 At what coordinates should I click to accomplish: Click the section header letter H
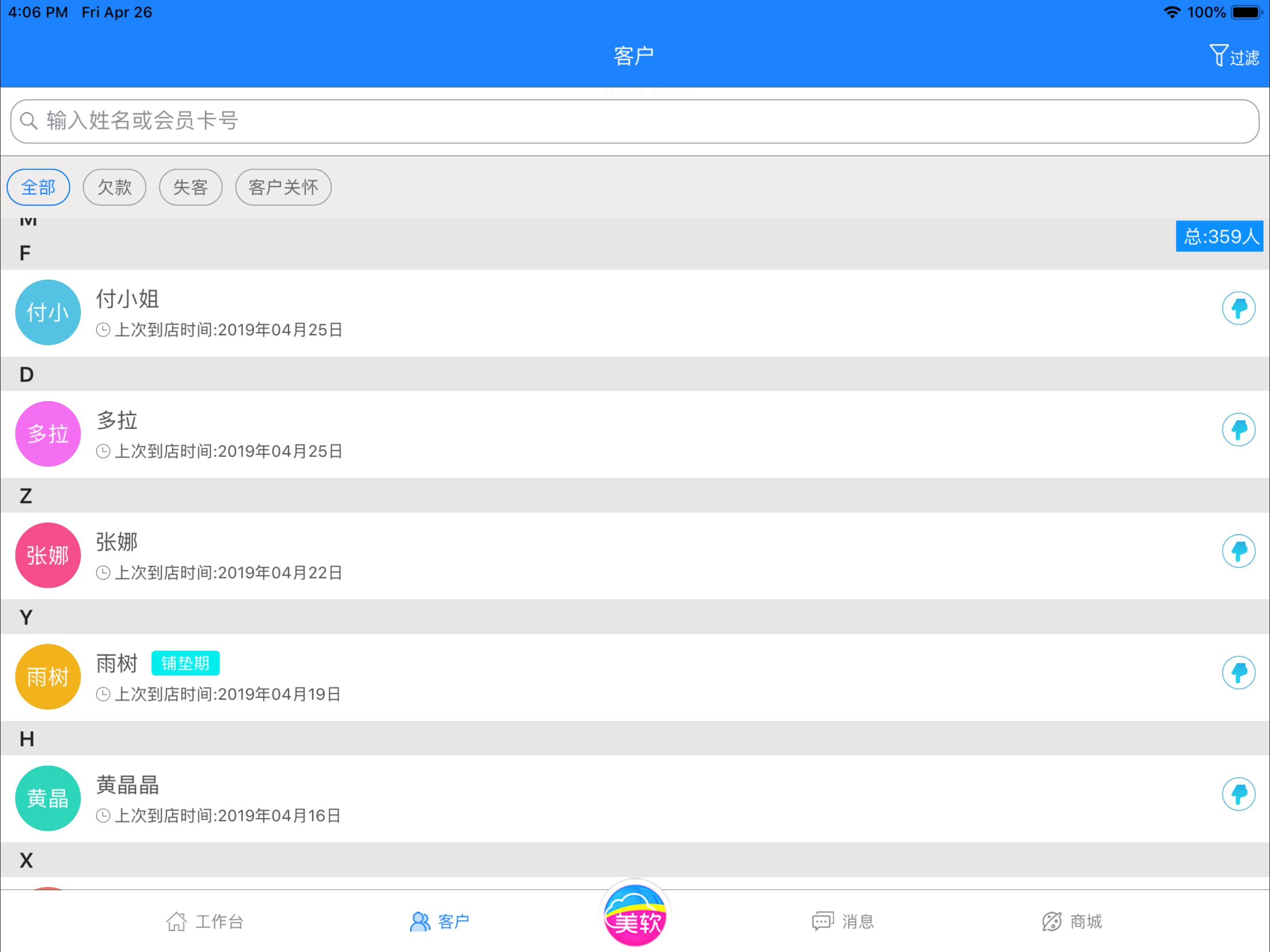tap(26, 738)
